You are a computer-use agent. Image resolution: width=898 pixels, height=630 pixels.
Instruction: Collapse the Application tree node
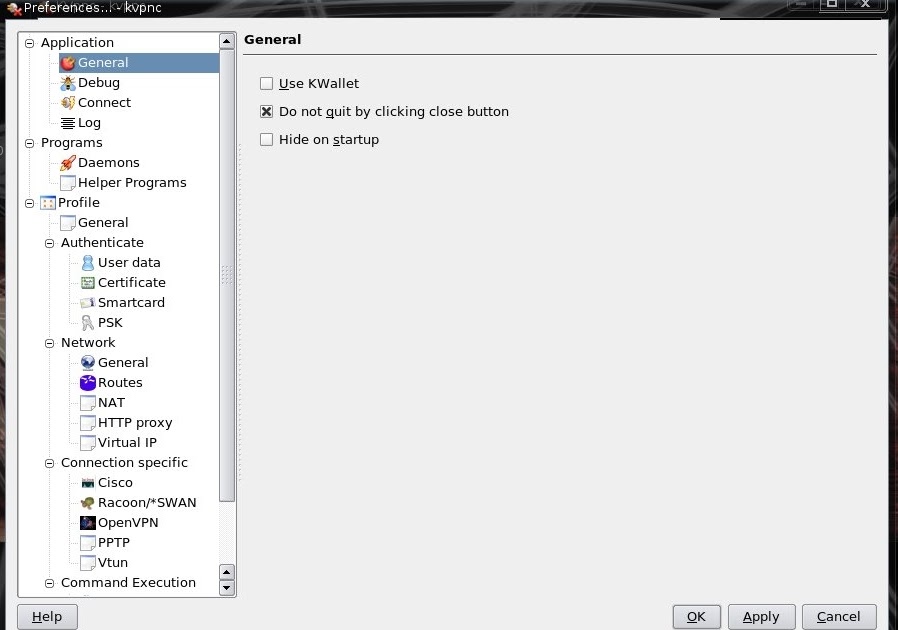[30, 43]
